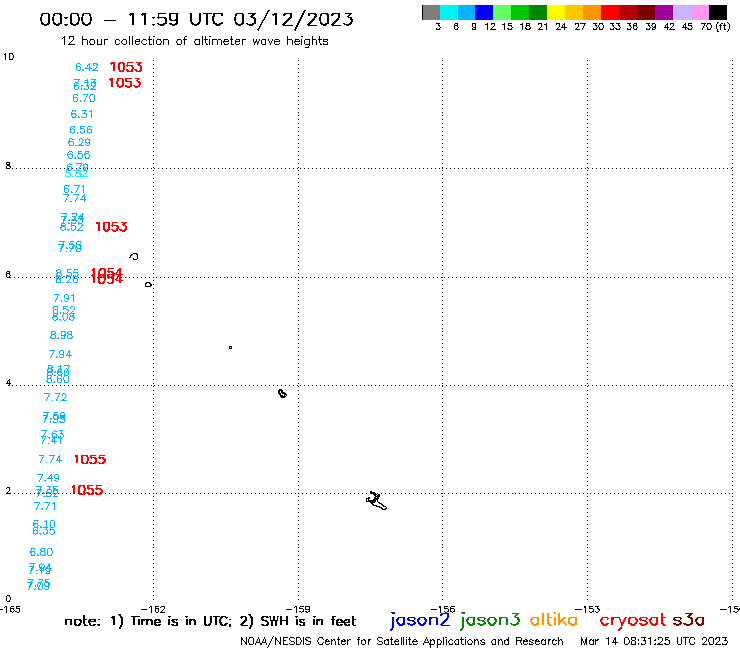Click the yellow swatch in the legend
The height and width of the screenshot is (650, 740).
pyautogui.click(x=555, y=12)
